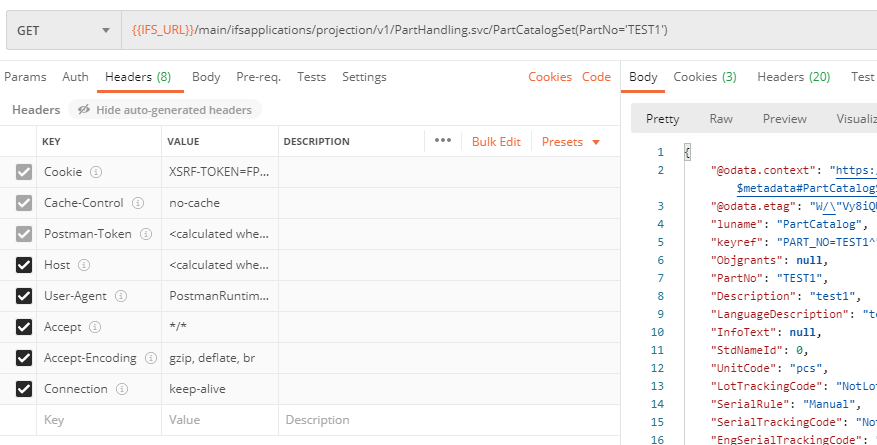Uncheck the Host header checkbox
877x445 pixels.
coord(24,265)
